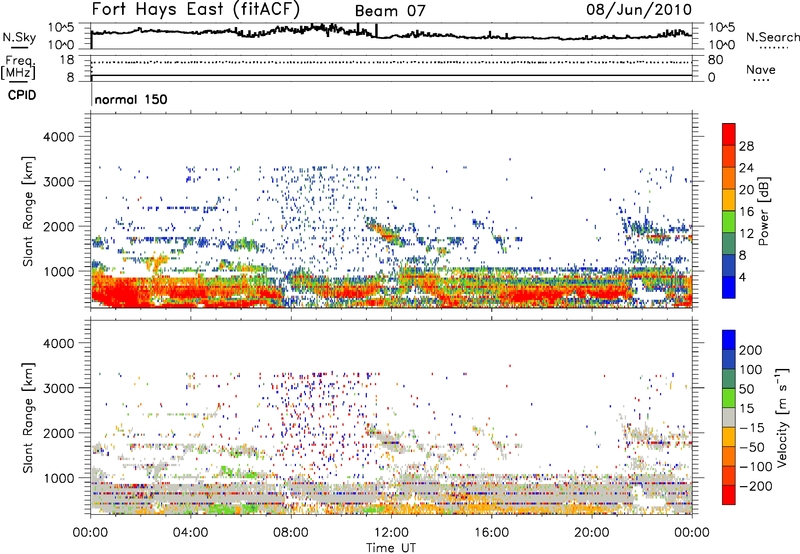Screen dimensions: 800x554
Task: Click the 'Time UT' axis title
Action: pos(391,547)
